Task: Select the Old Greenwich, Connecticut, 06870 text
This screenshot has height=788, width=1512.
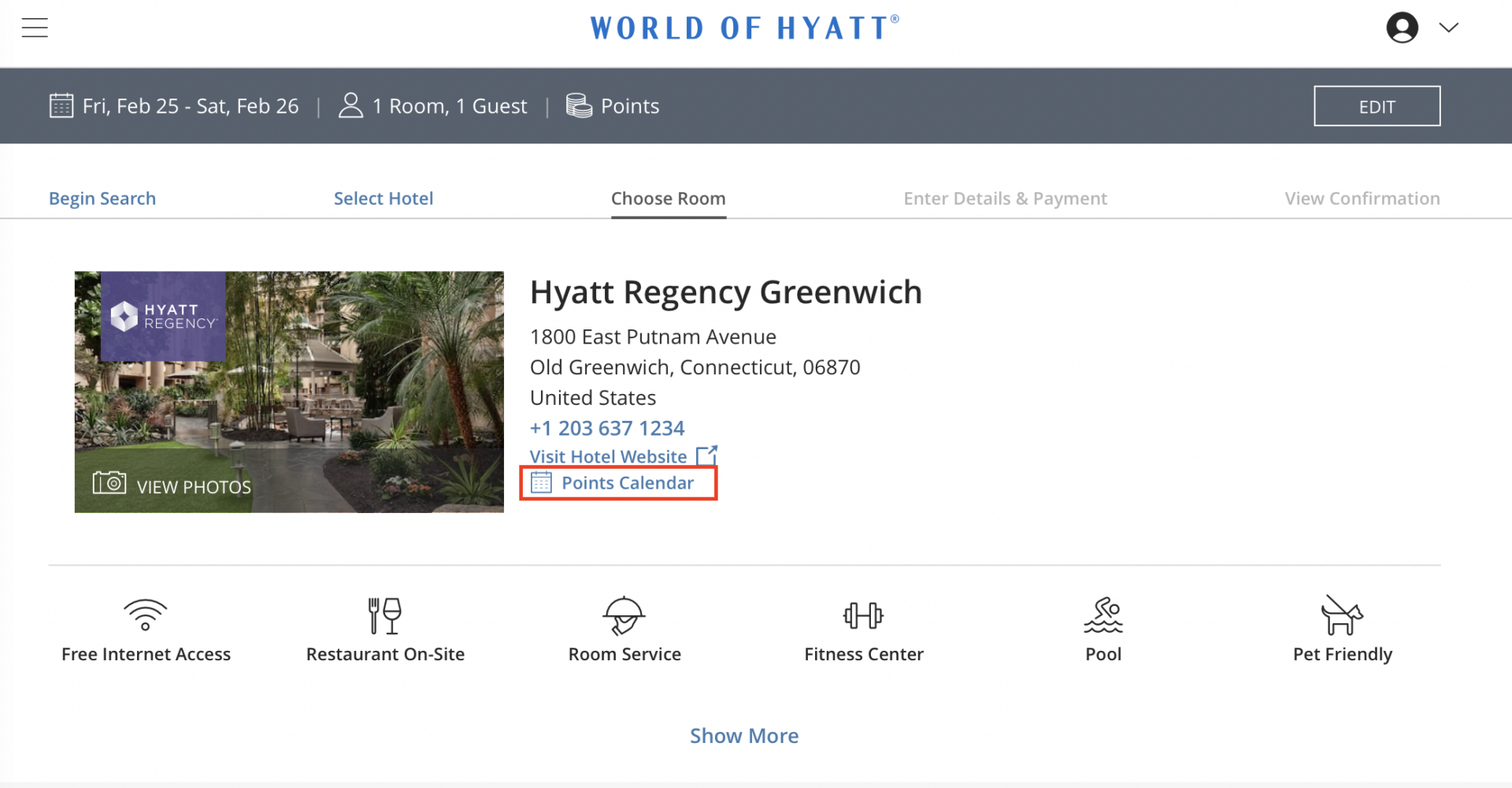Action: pyautogui.click(x=695, y=367)
